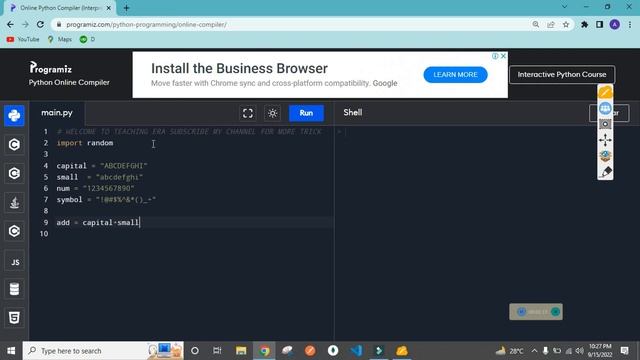
Task: Reload the current page
Action: (40, 24)
